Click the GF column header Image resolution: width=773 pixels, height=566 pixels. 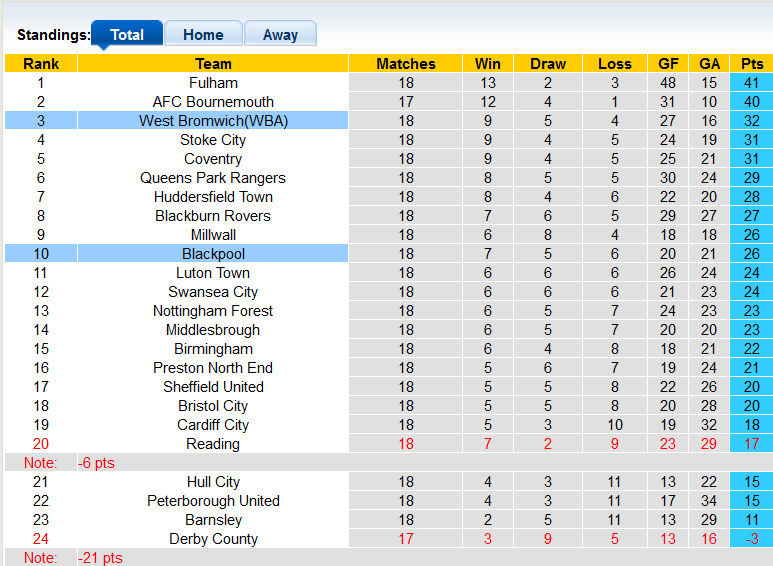click(x=669, y=63)
